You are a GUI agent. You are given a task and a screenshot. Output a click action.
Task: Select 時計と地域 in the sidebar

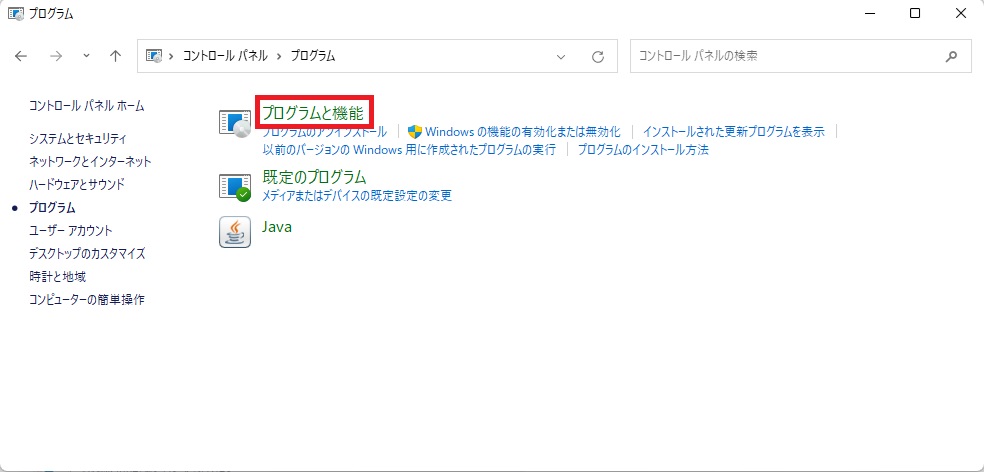tap(57, 276)
